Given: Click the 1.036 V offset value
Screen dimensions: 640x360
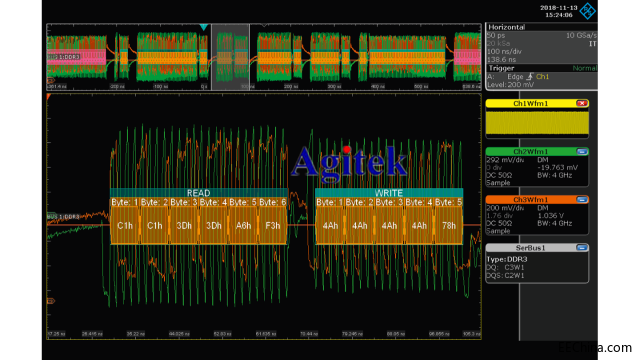Looking at the screenshot, I should tap(551, 216).
